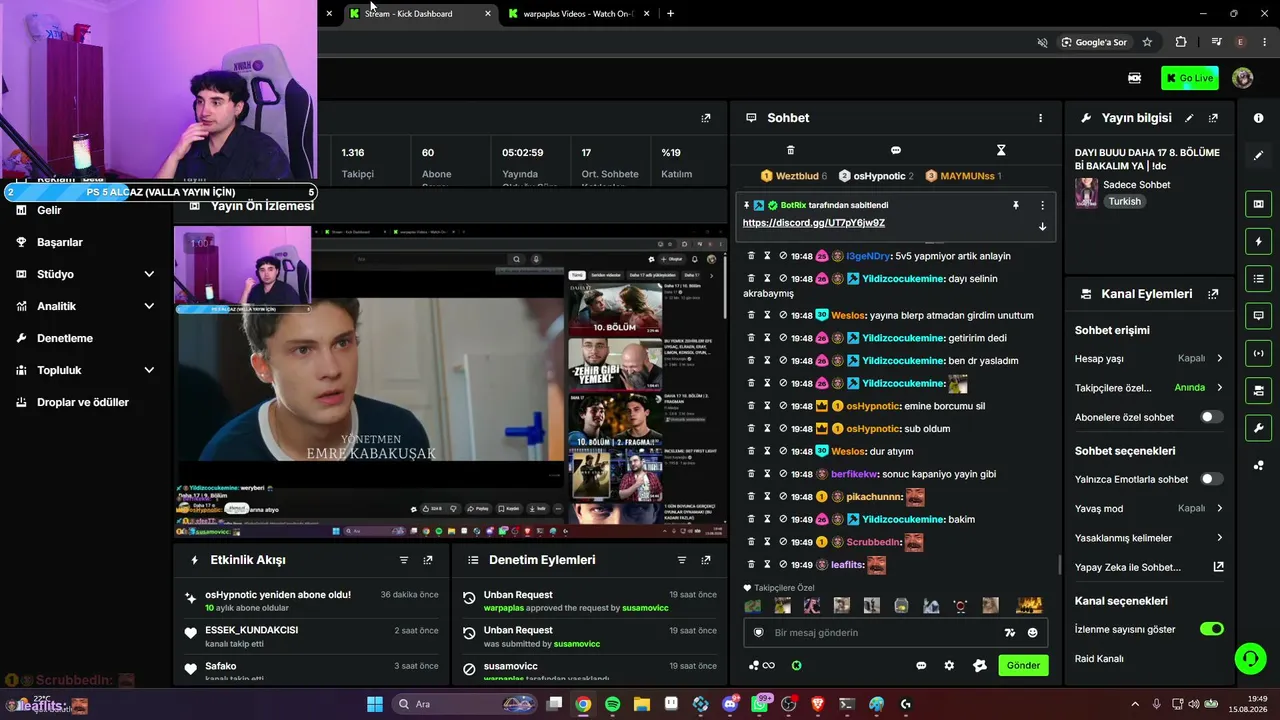This screenshot has height=720, width=1280.
Task: Open chat settings gear icon
Action: tap(949, 665)
